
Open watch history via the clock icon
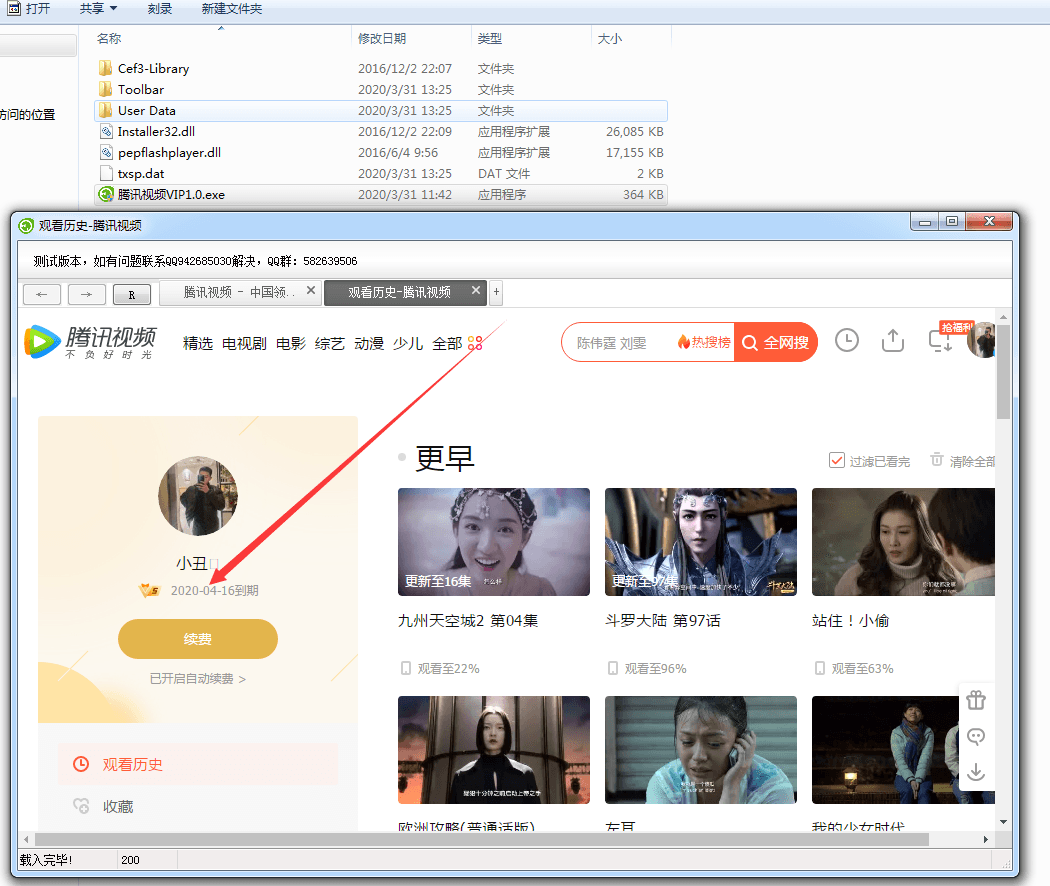(846, 341)
